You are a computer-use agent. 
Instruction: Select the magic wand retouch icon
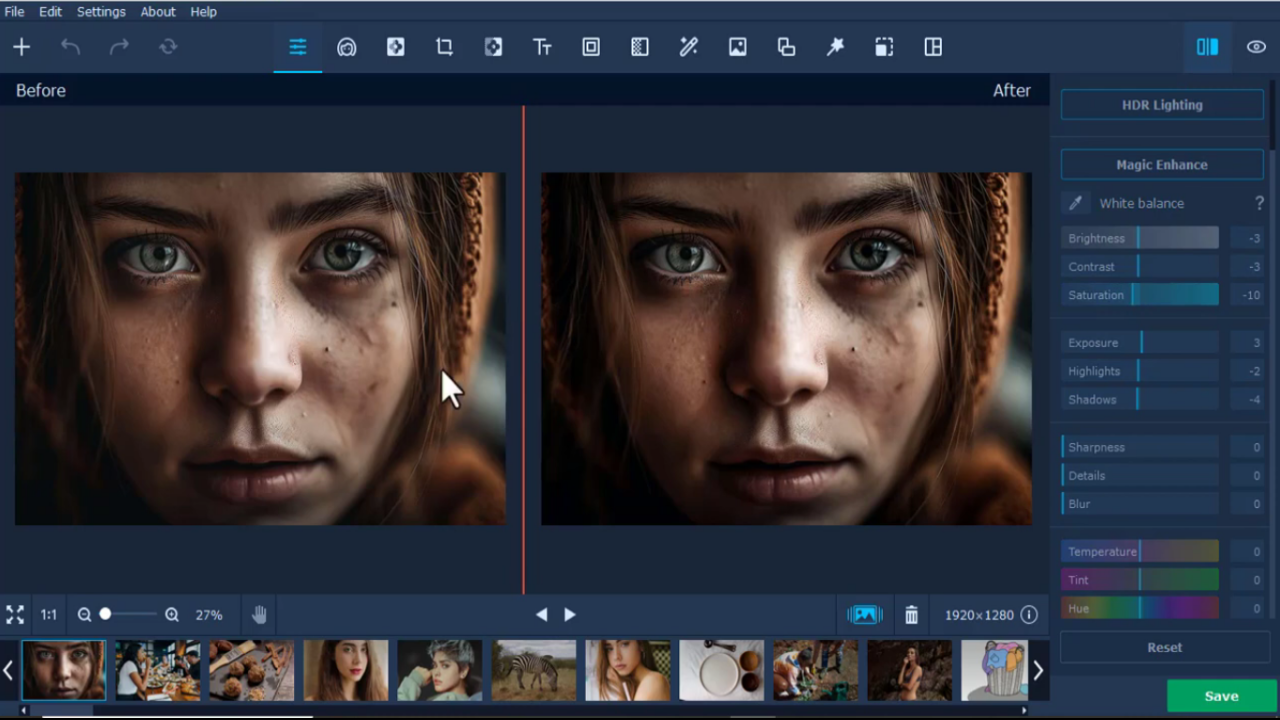click(689, 47)
